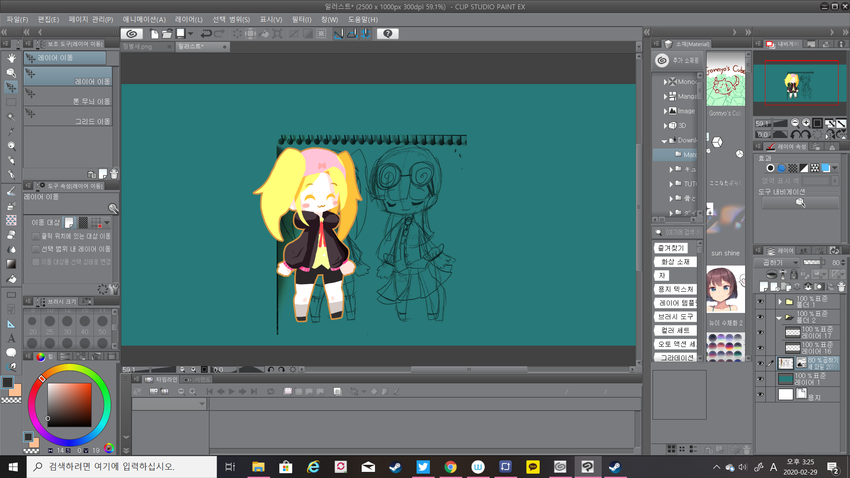Viewport: 850px width, 478px height.
Task: Open KakaoTalk from Windows taskbar
Action: pyautogui.click(x=532, y=467)
